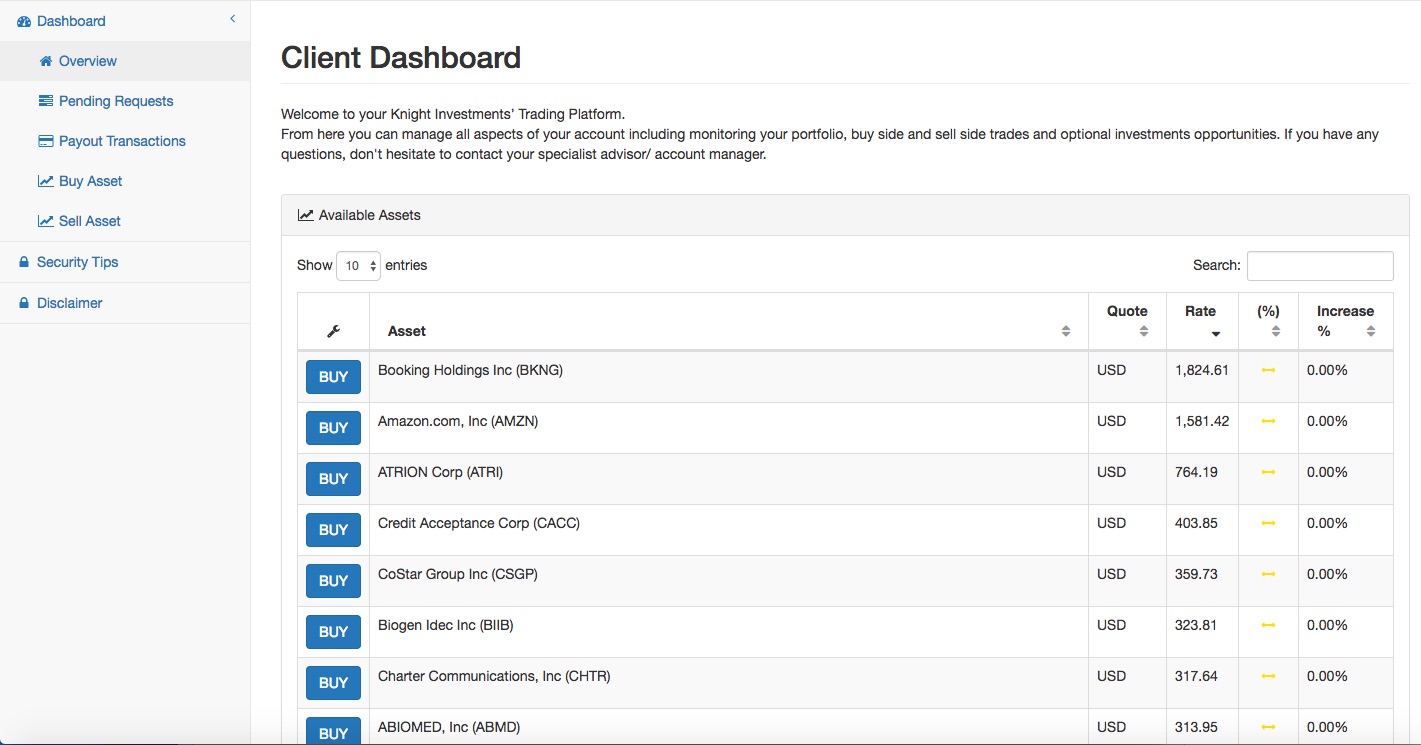The height and width of the screenshot is (745, 1421).
Task: Go to Overview page
Action: 125,61
